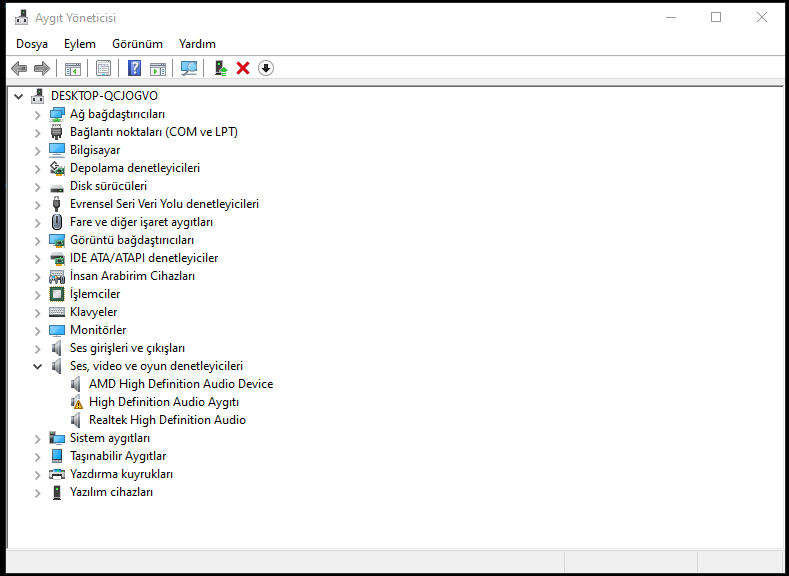
Task: Toggle the action pane toolbar icon
Action: click(158, 68)
